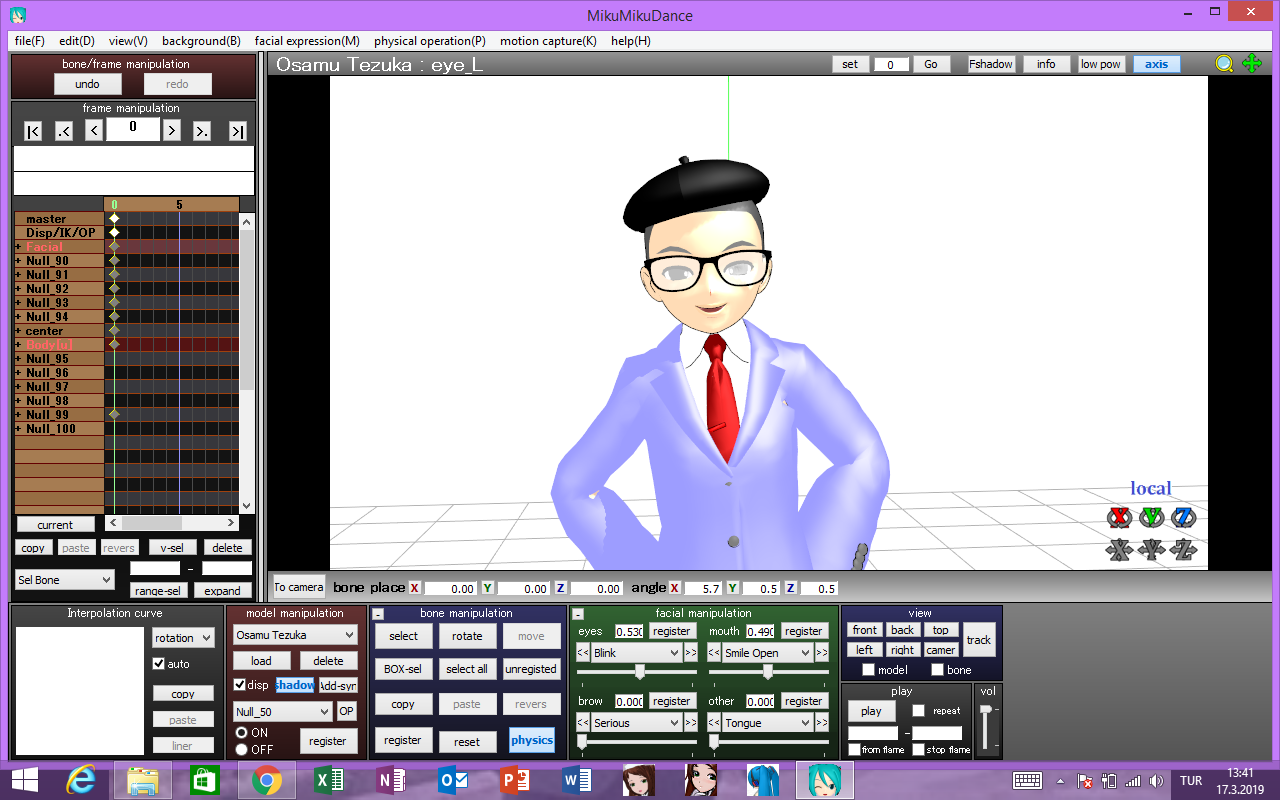Click the yellow magnifier zoom icon

[1224, 64]
